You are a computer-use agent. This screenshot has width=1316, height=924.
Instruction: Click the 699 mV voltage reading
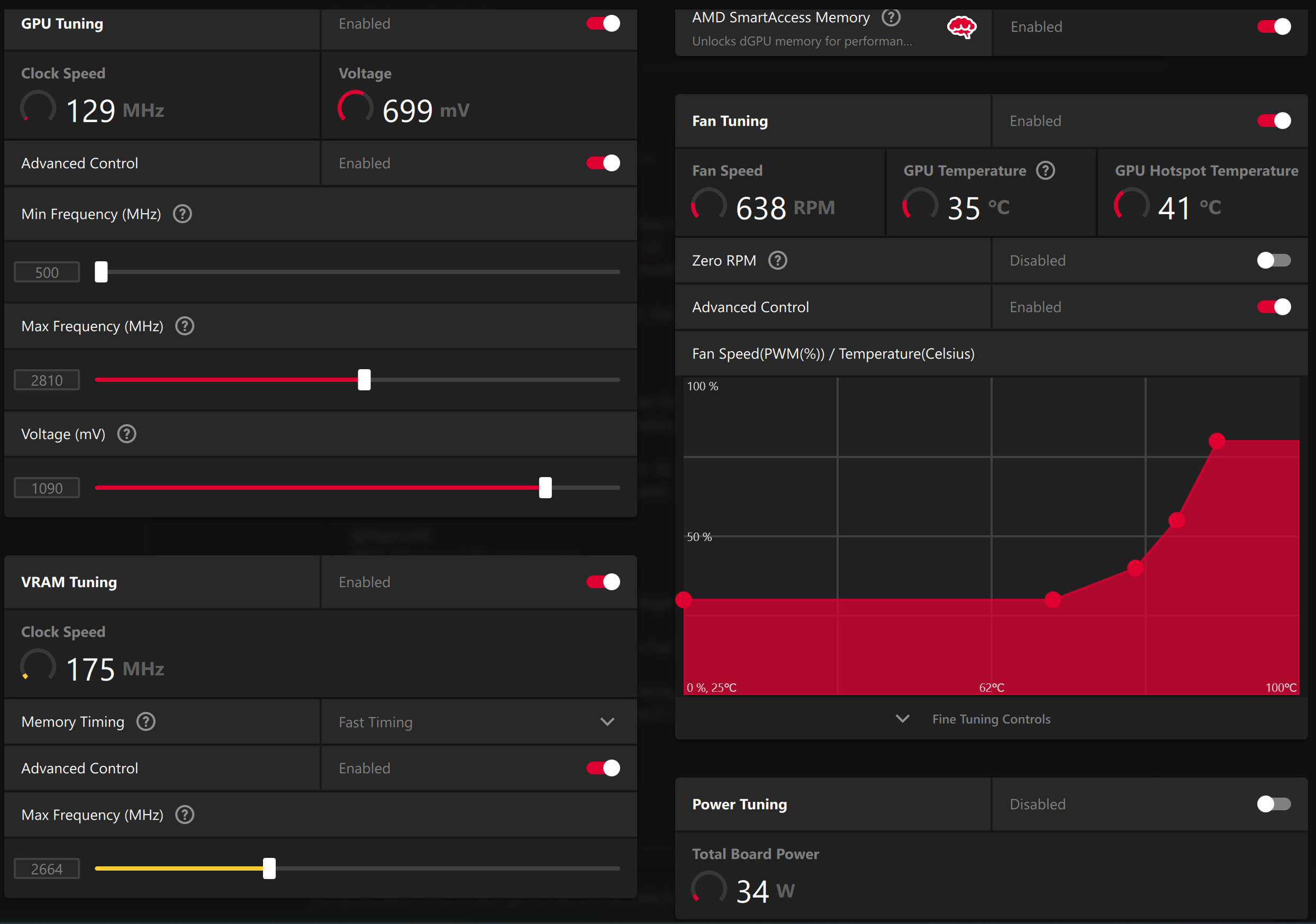click(426, 110)
